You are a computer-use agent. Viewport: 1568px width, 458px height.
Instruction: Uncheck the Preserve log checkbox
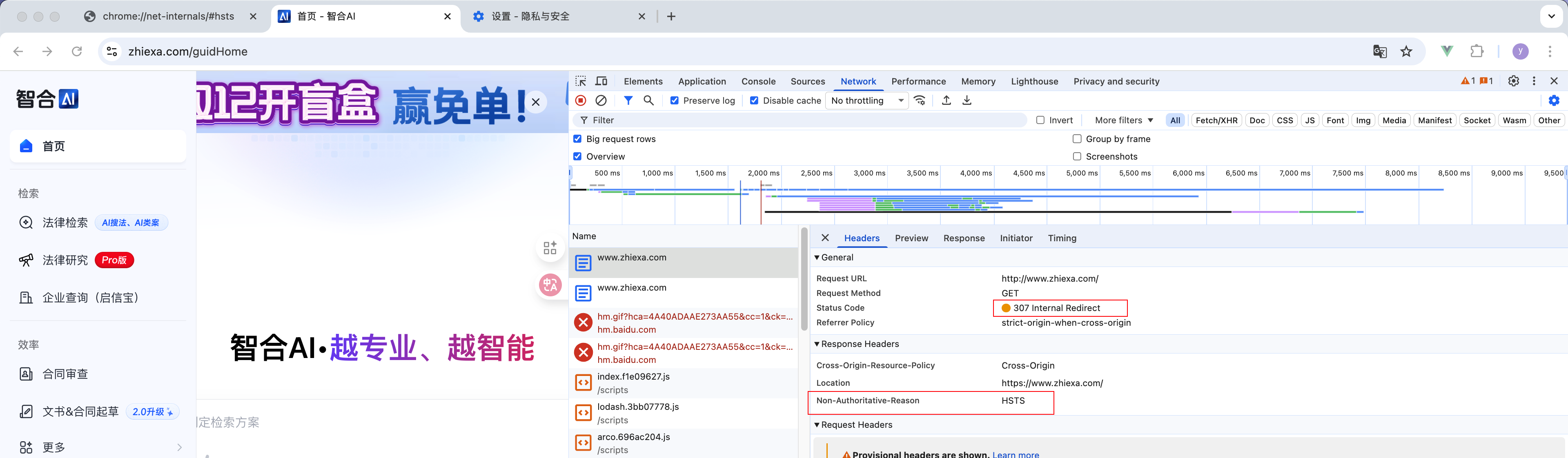click(x=675, y=100)
